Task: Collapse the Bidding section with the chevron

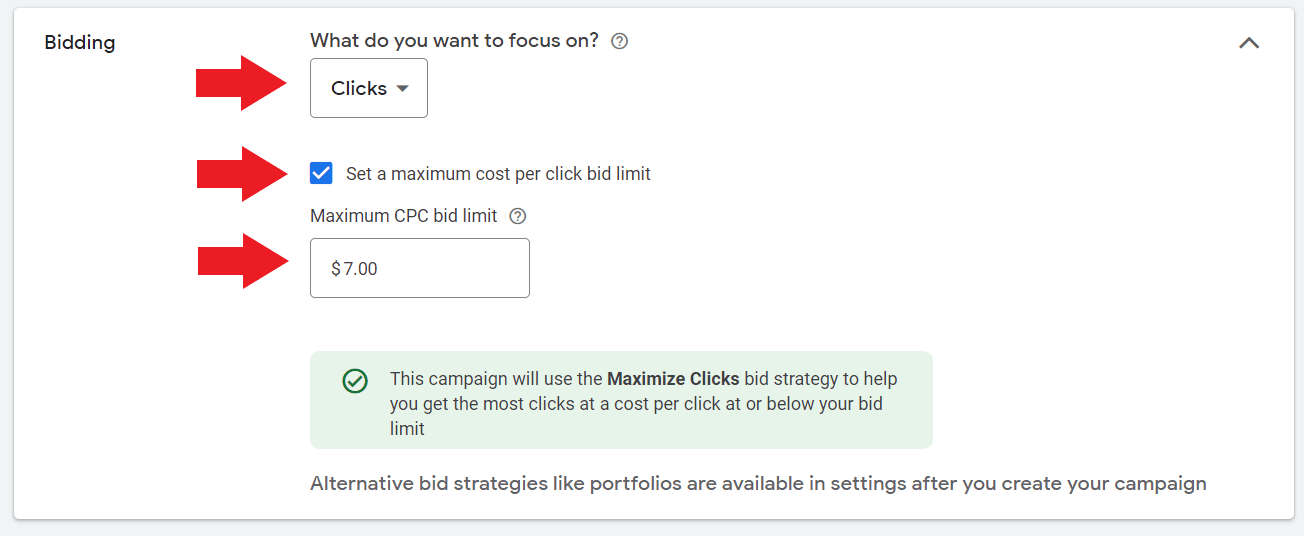Action: coord(1249,43)
